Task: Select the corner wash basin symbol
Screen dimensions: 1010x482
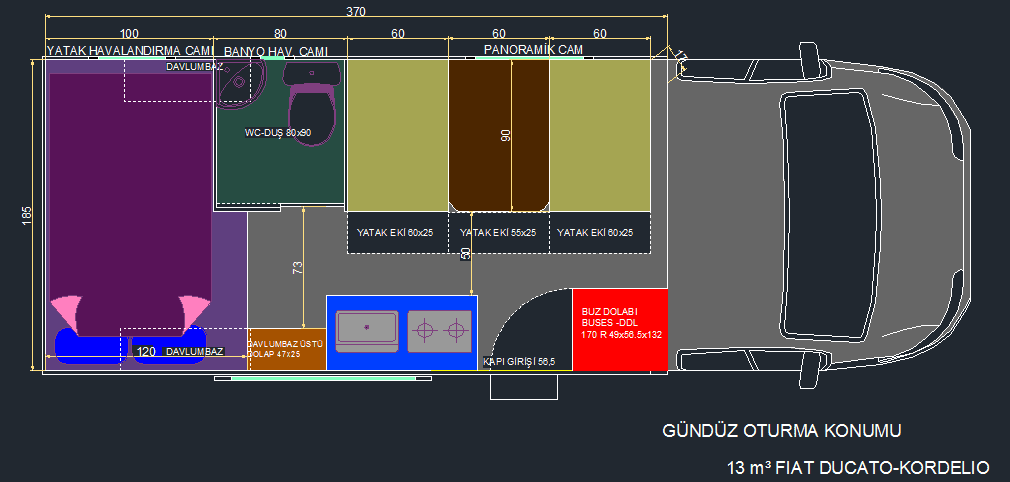Action: (x=239, y=80)
